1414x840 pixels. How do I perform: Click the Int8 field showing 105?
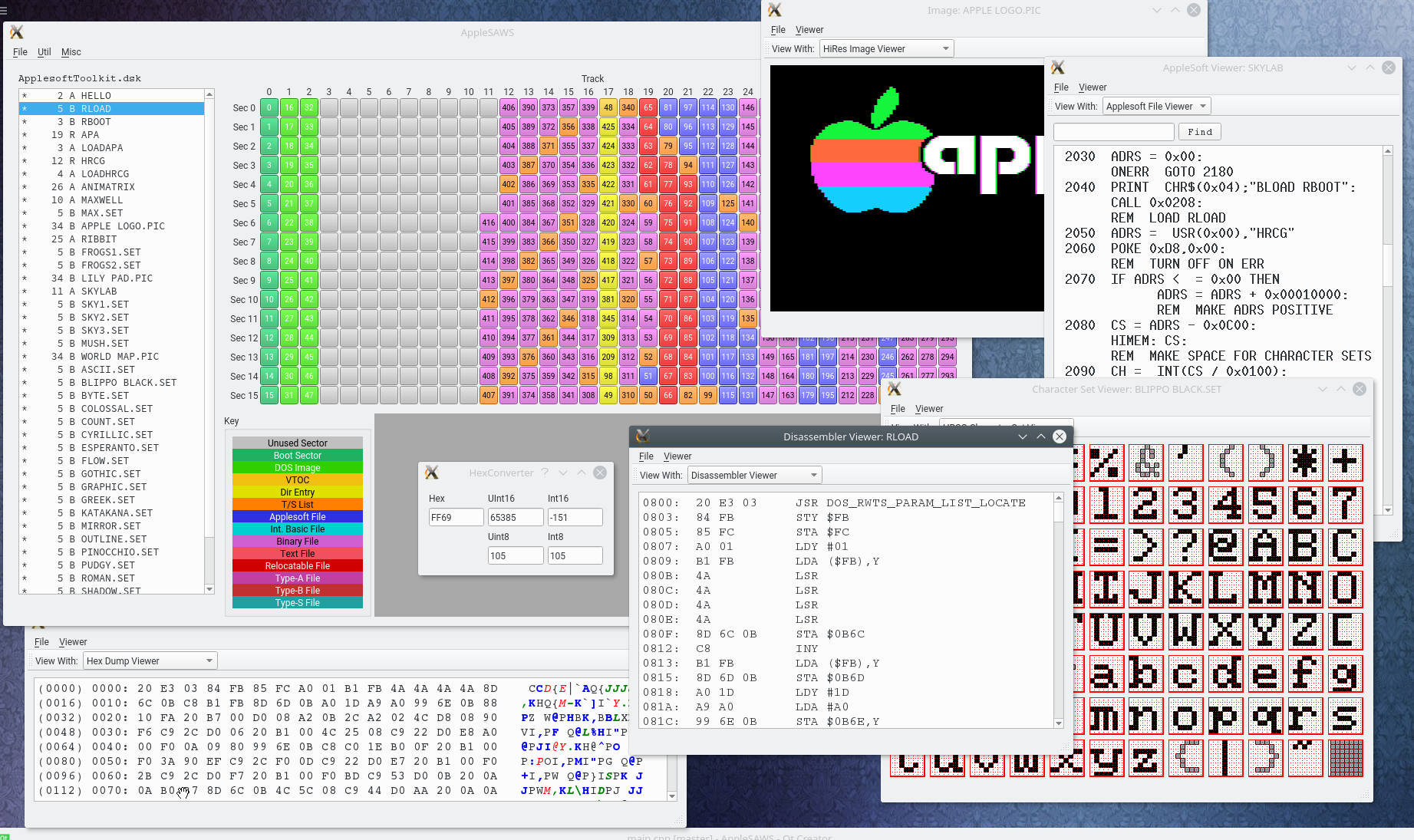point(575,555)
